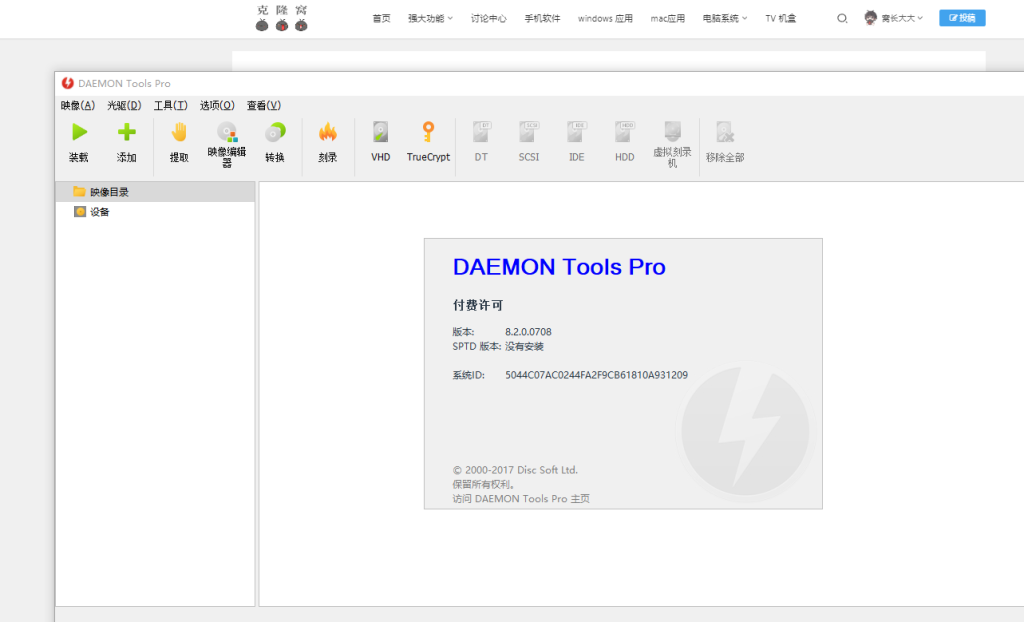Open the TV 机盒 nav link
Screen dimensions: 1024x622
781,18
